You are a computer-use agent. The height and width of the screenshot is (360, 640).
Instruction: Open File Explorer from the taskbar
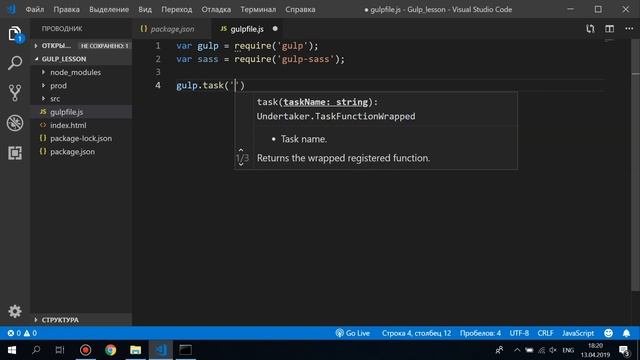point(136,350)
